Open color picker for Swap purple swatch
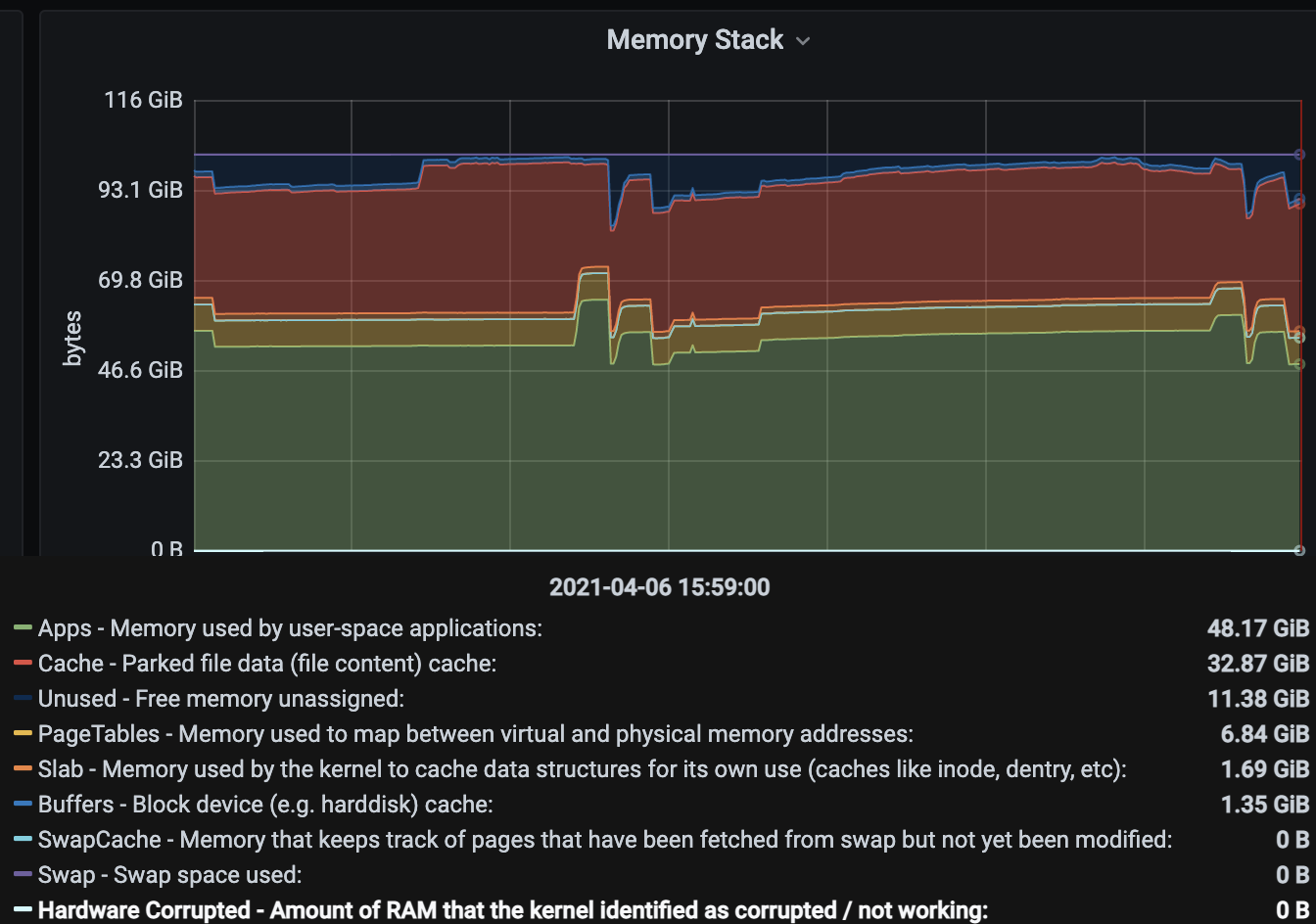The height and width of the screenshot is (924, 1316). coord(23,875)
